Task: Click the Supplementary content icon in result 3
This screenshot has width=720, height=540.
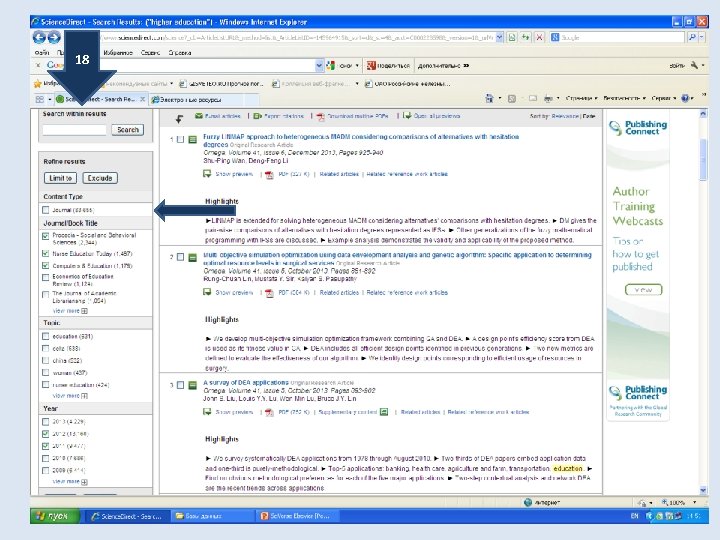Action: (x=384, y=412)
